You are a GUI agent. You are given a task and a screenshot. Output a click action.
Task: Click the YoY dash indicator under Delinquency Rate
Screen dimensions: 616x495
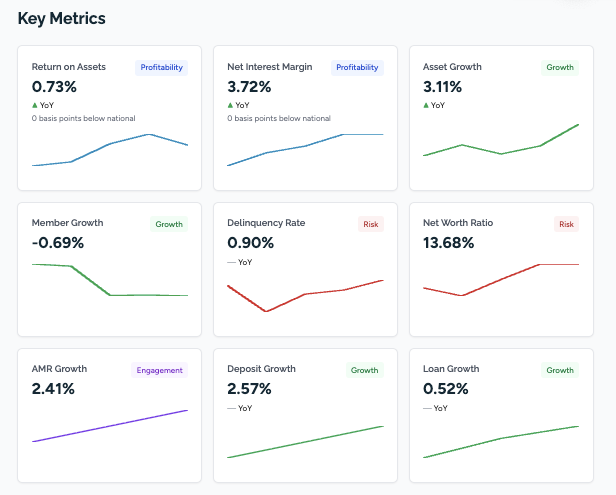pyautogui.click(x=232, y=262)
